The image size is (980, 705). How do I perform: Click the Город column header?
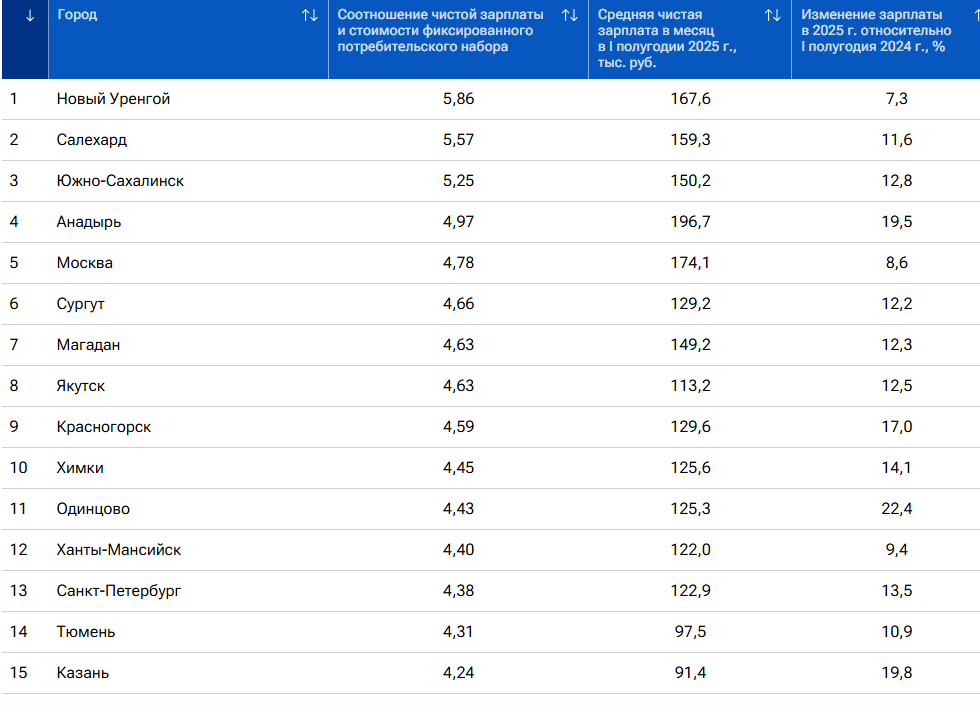pos(77,14)
